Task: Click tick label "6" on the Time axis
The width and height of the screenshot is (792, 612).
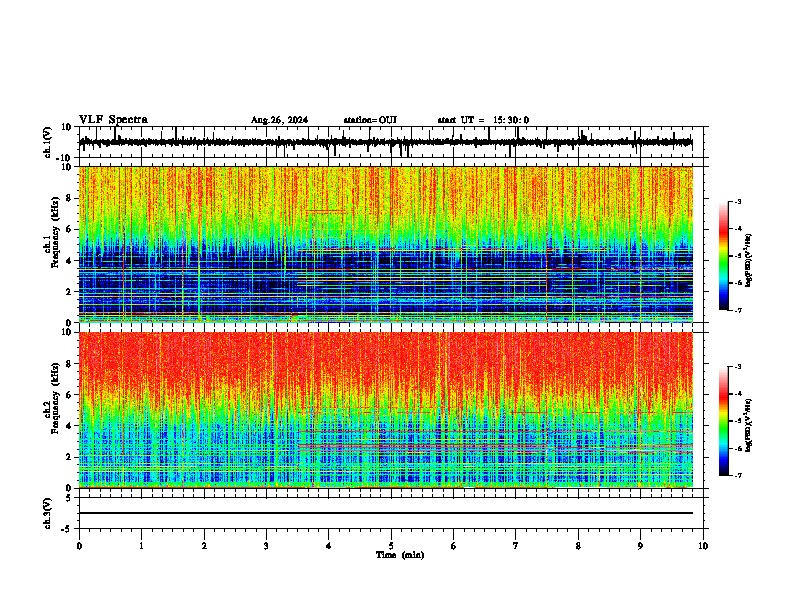Action: click(x=454, y=546)
